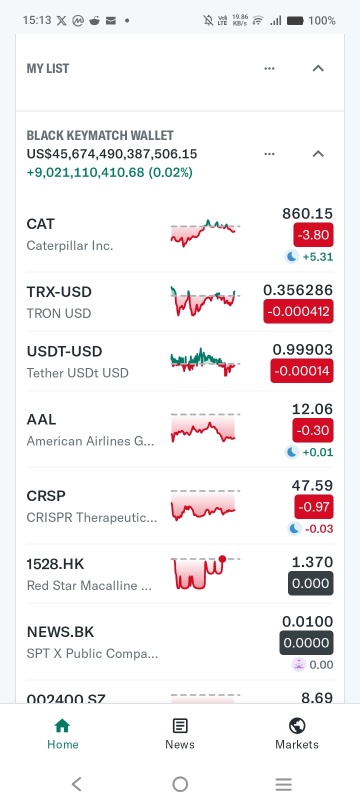Open the CRISPR Therapeutics CRSP row
This screenshot has width=360, height=804.
coord(180,506)
